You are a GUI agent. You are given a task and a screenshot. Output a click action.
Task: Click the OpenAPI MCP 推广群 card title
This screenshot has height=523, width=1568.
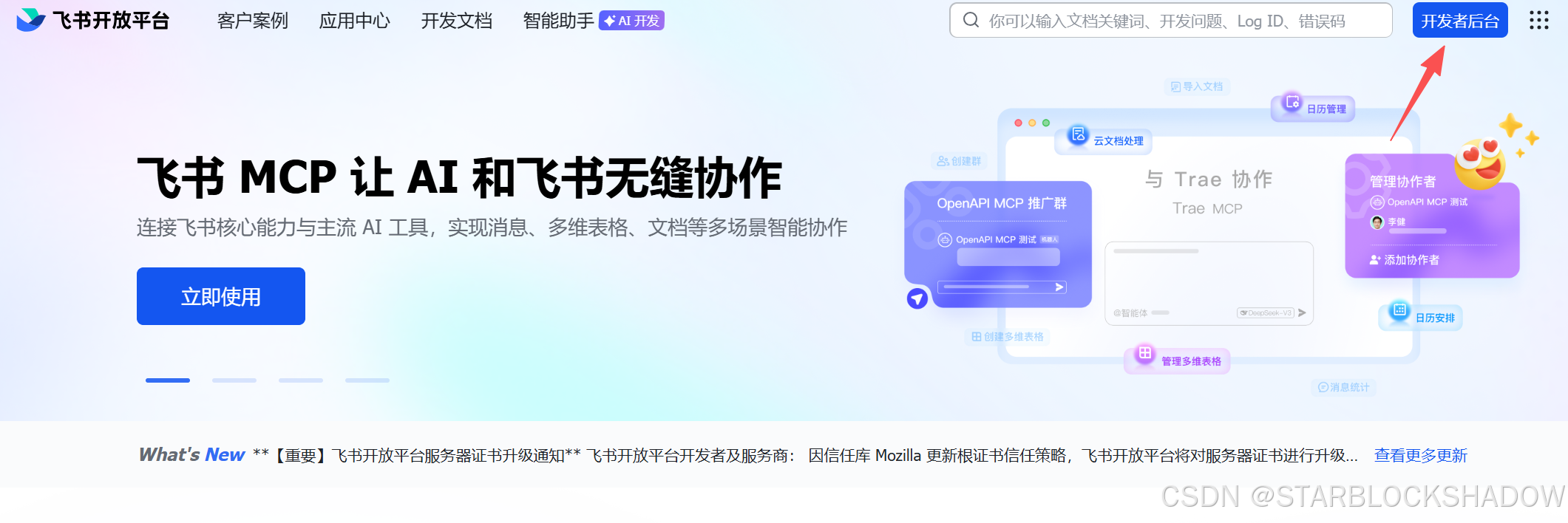pos(1002,203)
